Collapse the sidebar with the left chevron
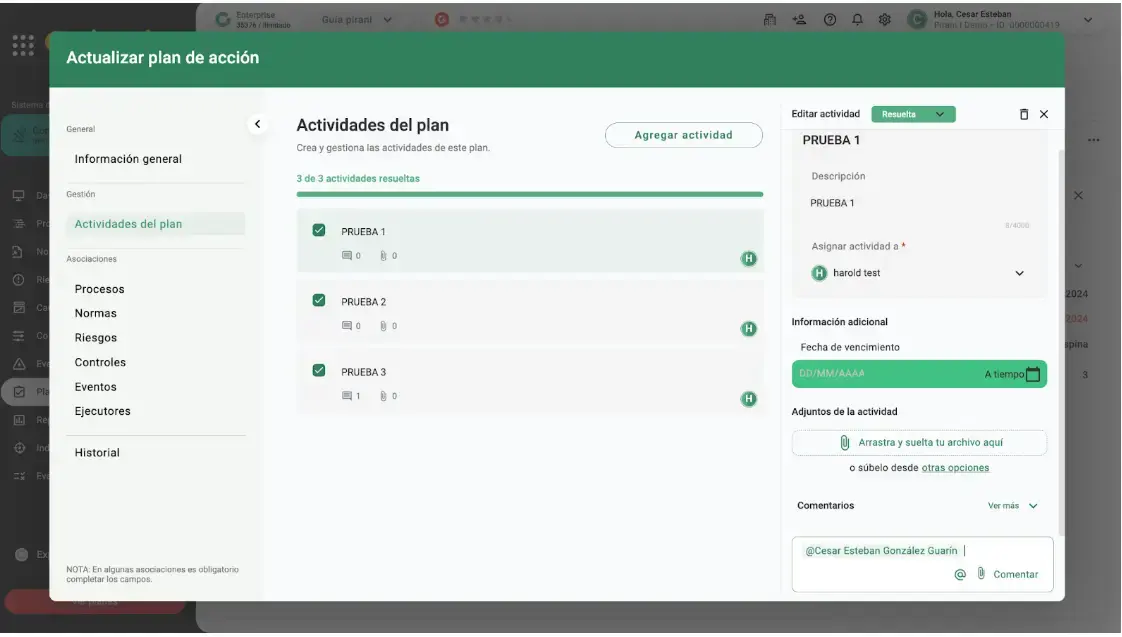The image size is (1122, 637). (257, 124)
